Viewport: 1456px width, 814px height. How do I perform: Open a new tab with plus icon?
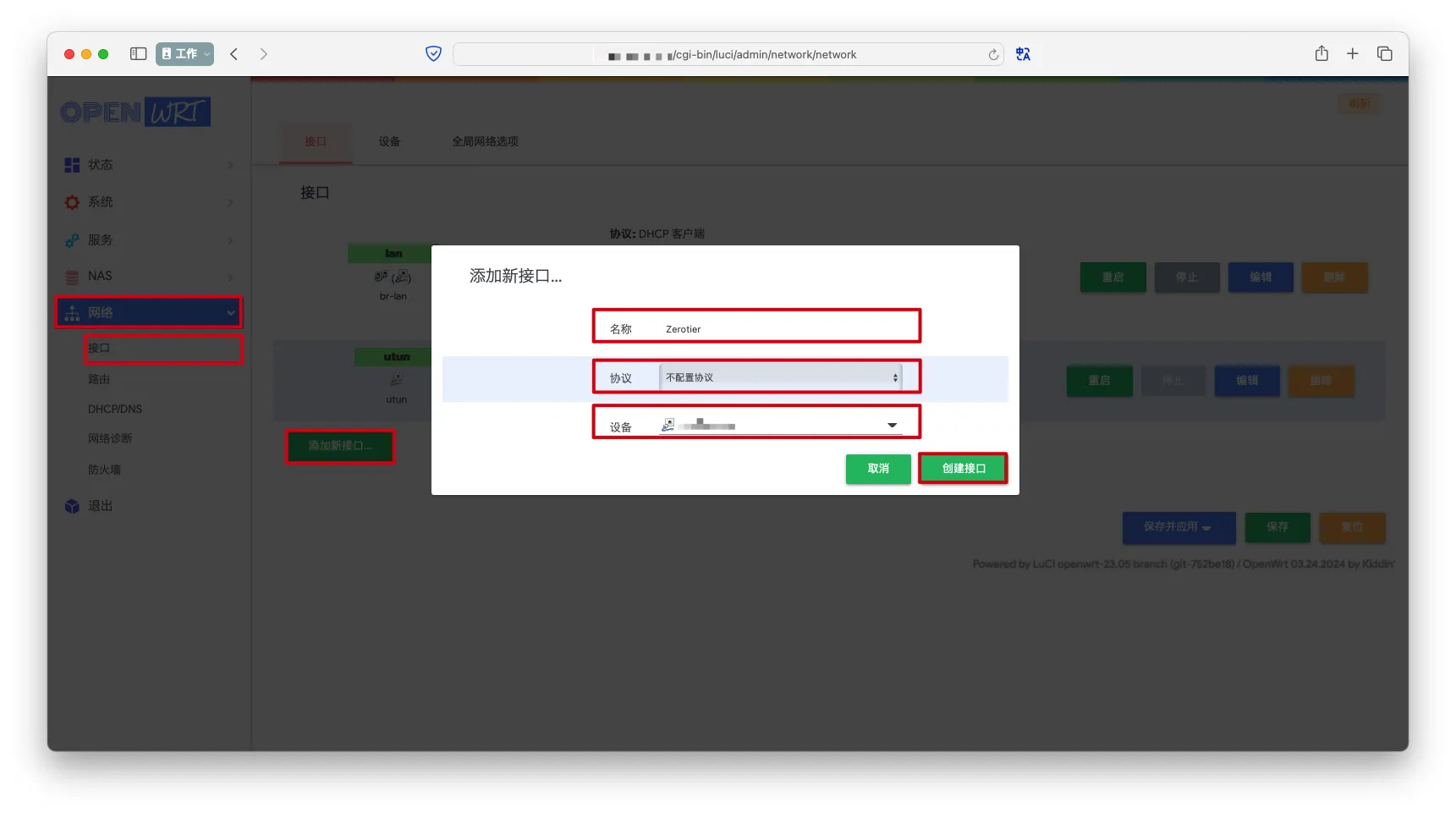(x=1353, y=54)
